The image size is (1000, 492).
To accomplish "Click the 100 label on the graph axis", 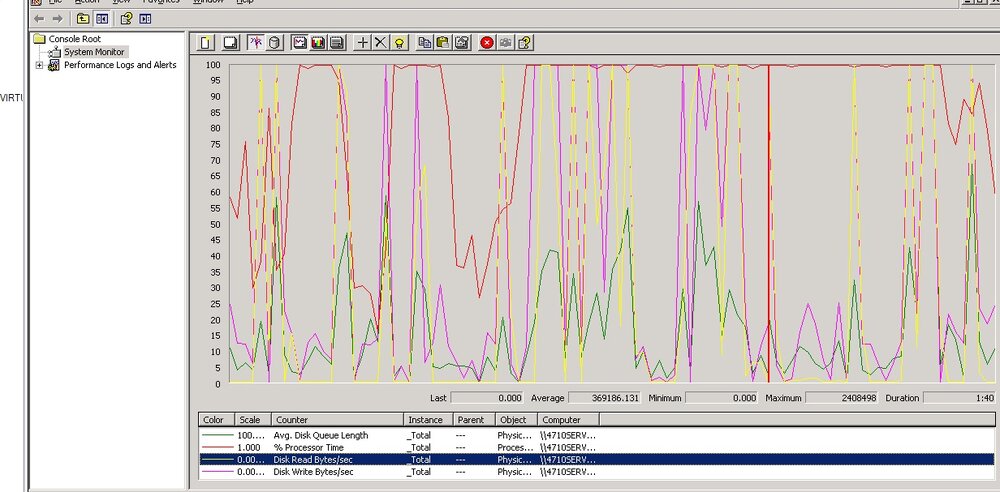I will [213, 64].
